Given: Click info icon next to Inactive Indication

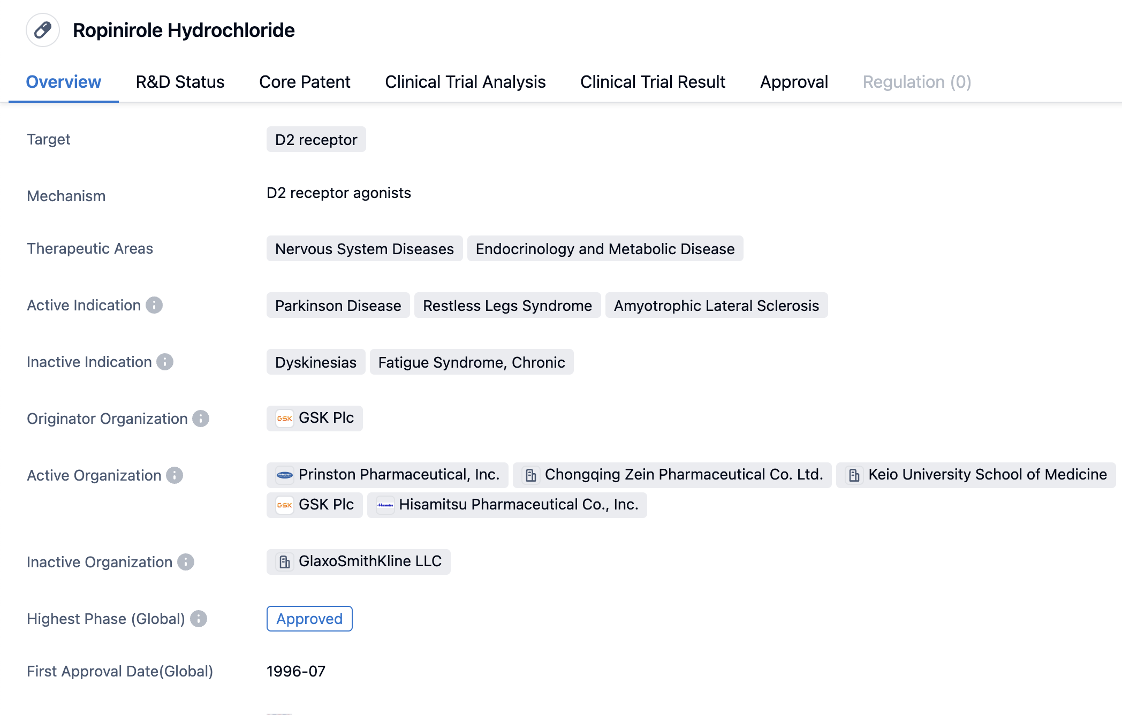Looking at the screenshot, I should 165,362.
